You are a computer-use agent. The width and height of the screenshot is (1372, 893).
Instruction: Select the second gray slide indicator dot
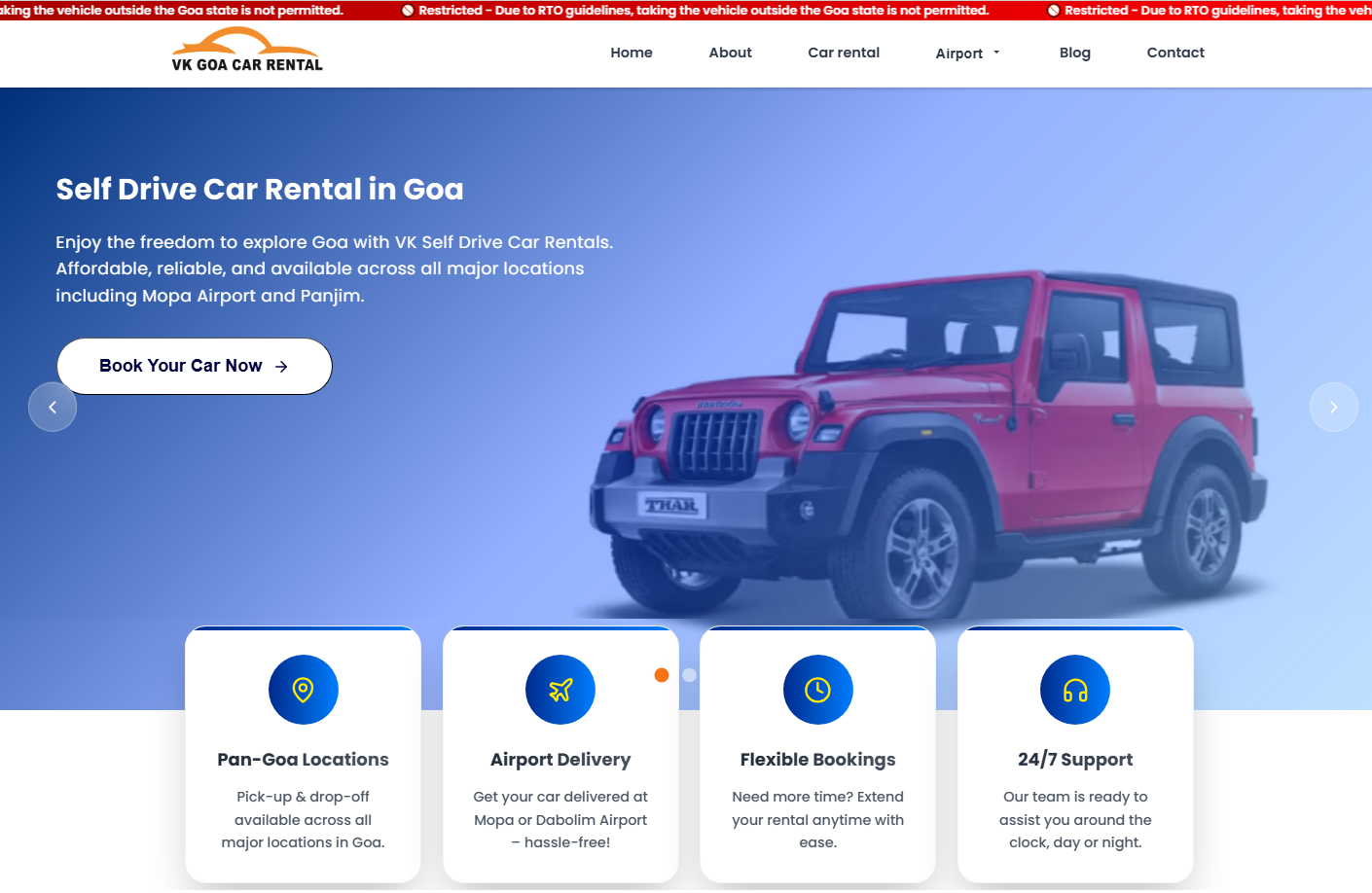[x=690, y=675]
